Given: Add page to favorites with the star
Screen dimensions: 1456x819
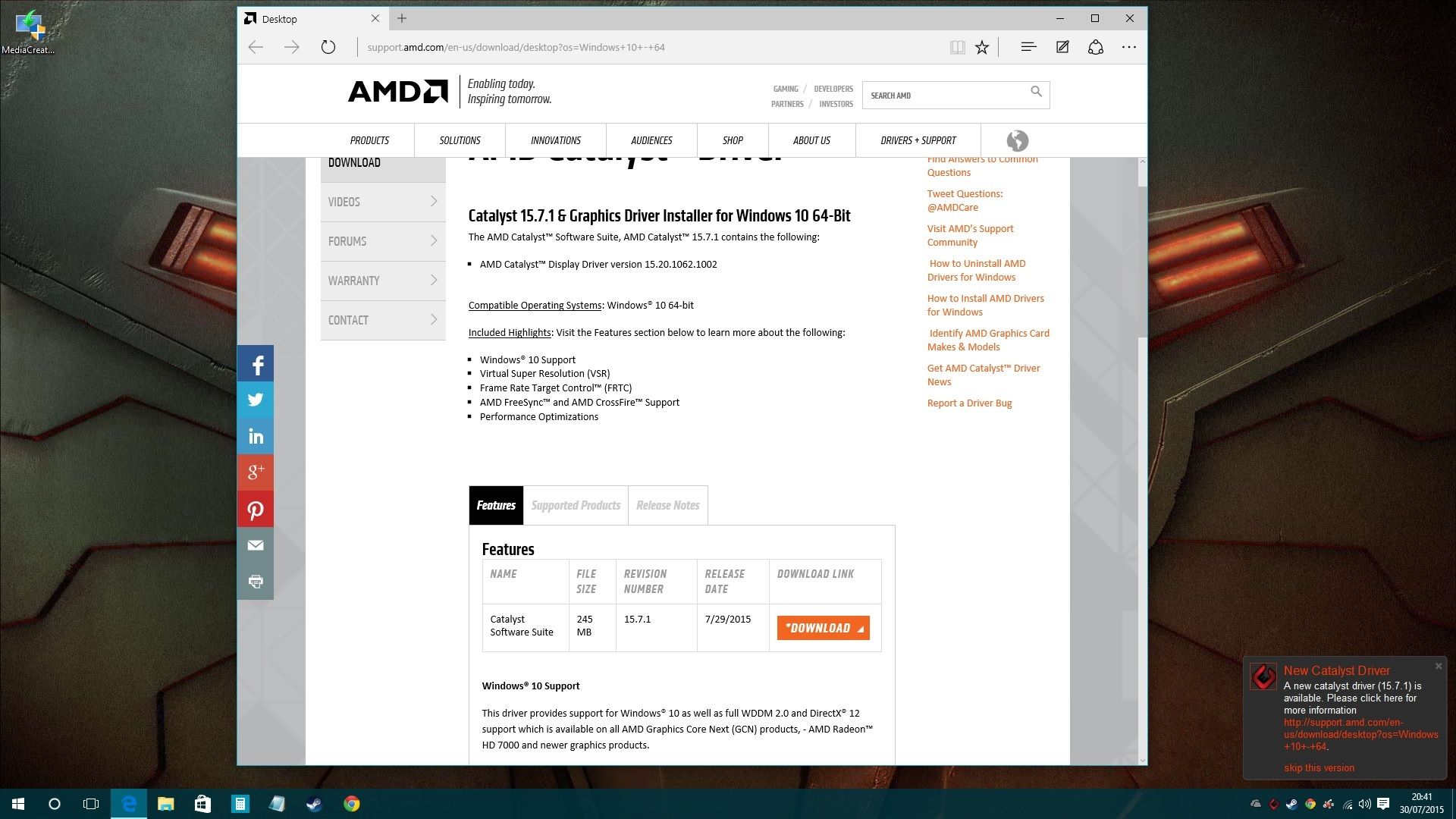Looking at the screenshot, I should click(982, 47).
